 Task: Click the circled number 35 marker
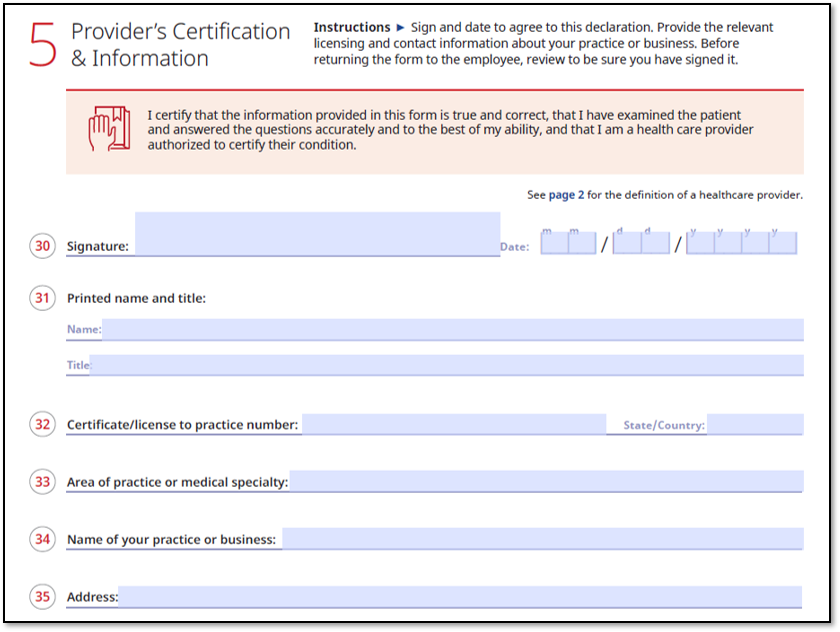42,597
